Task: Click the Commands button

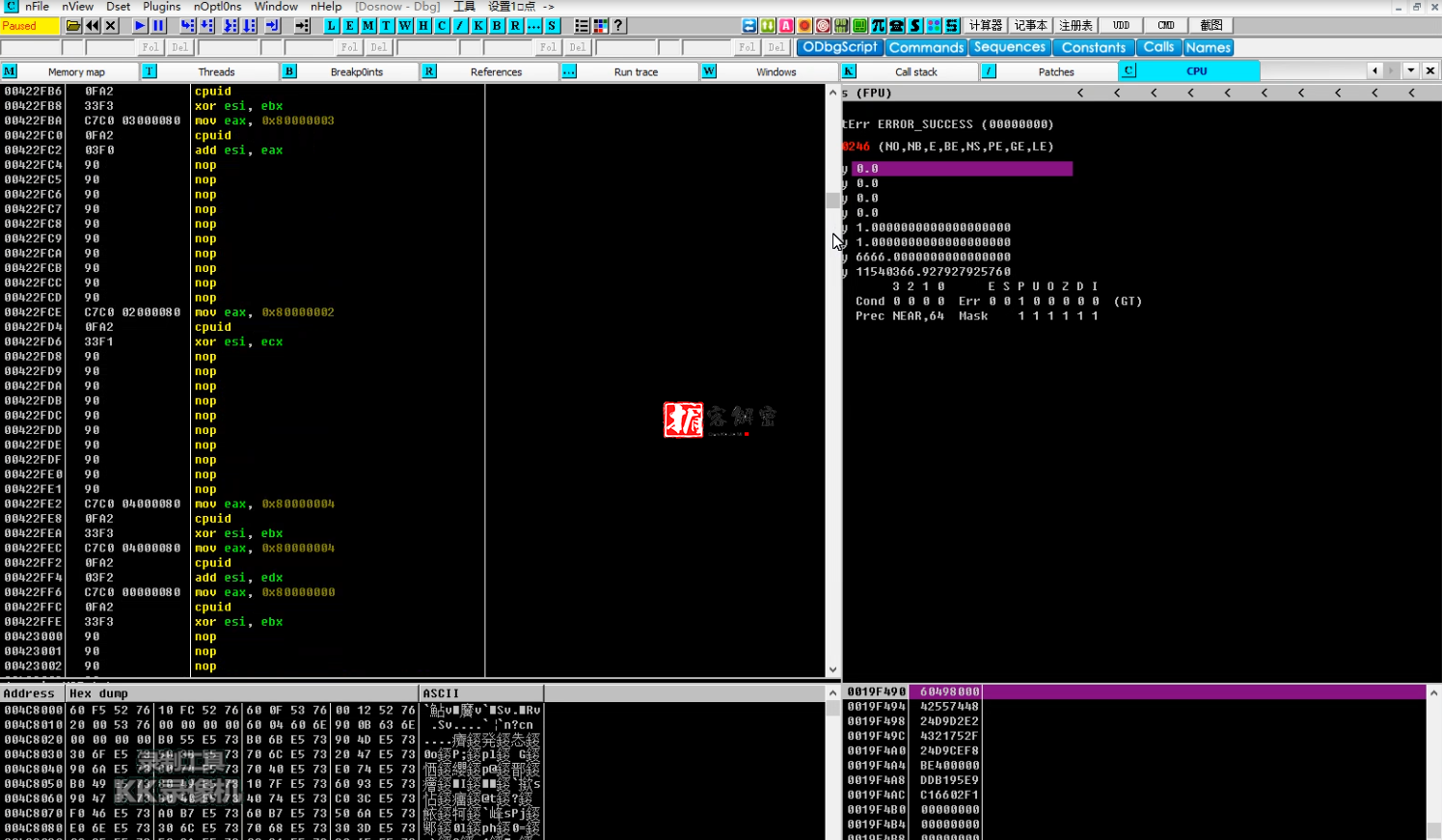Action: point(926,47)
